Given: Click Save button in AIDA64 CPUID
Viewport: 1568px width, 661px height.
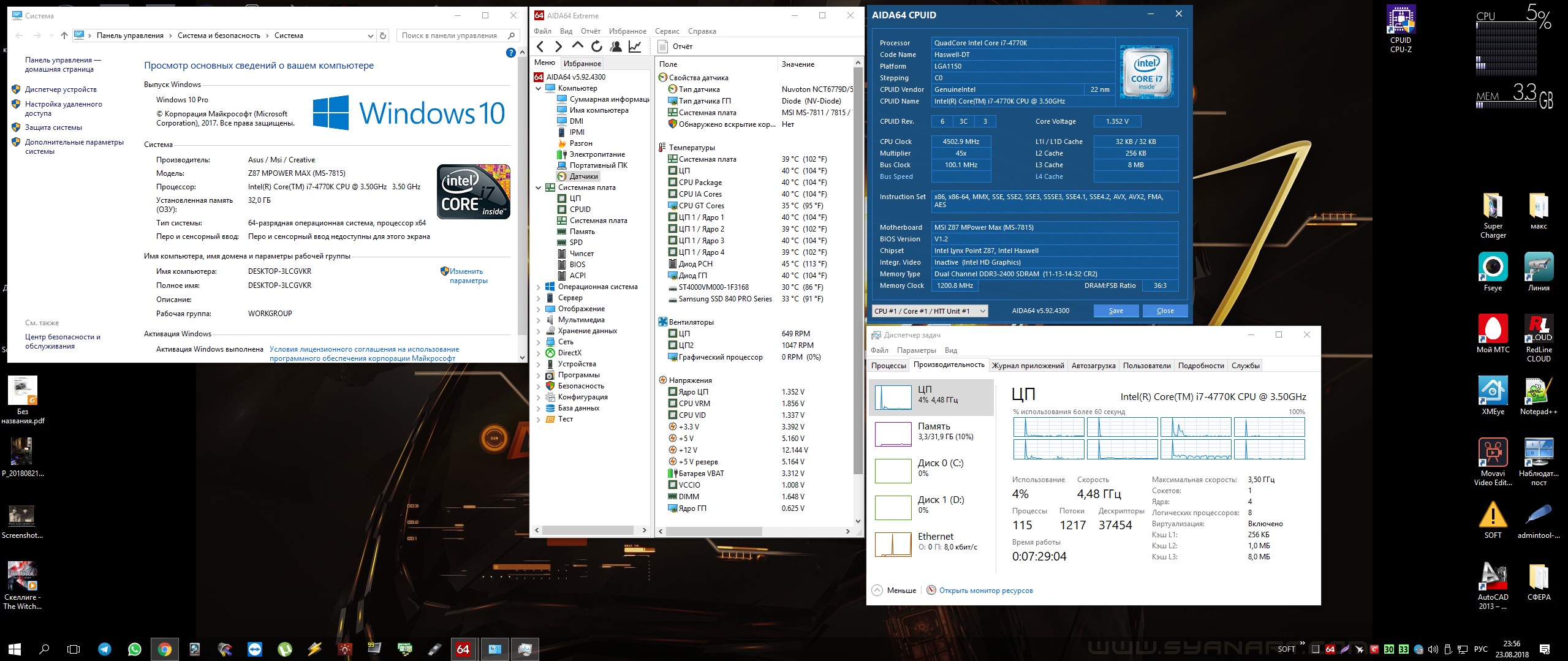Looking at the screenshot, I should 1116,311.
